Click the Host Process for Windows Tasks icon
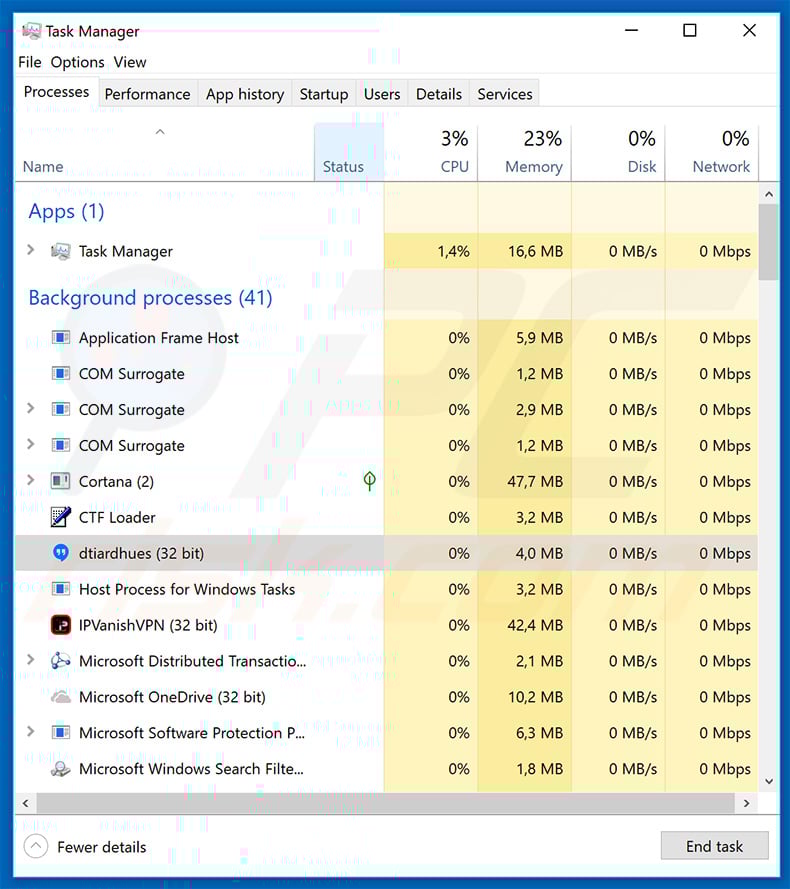The width and height of the screenshot is (790, 889). [61, 589]
